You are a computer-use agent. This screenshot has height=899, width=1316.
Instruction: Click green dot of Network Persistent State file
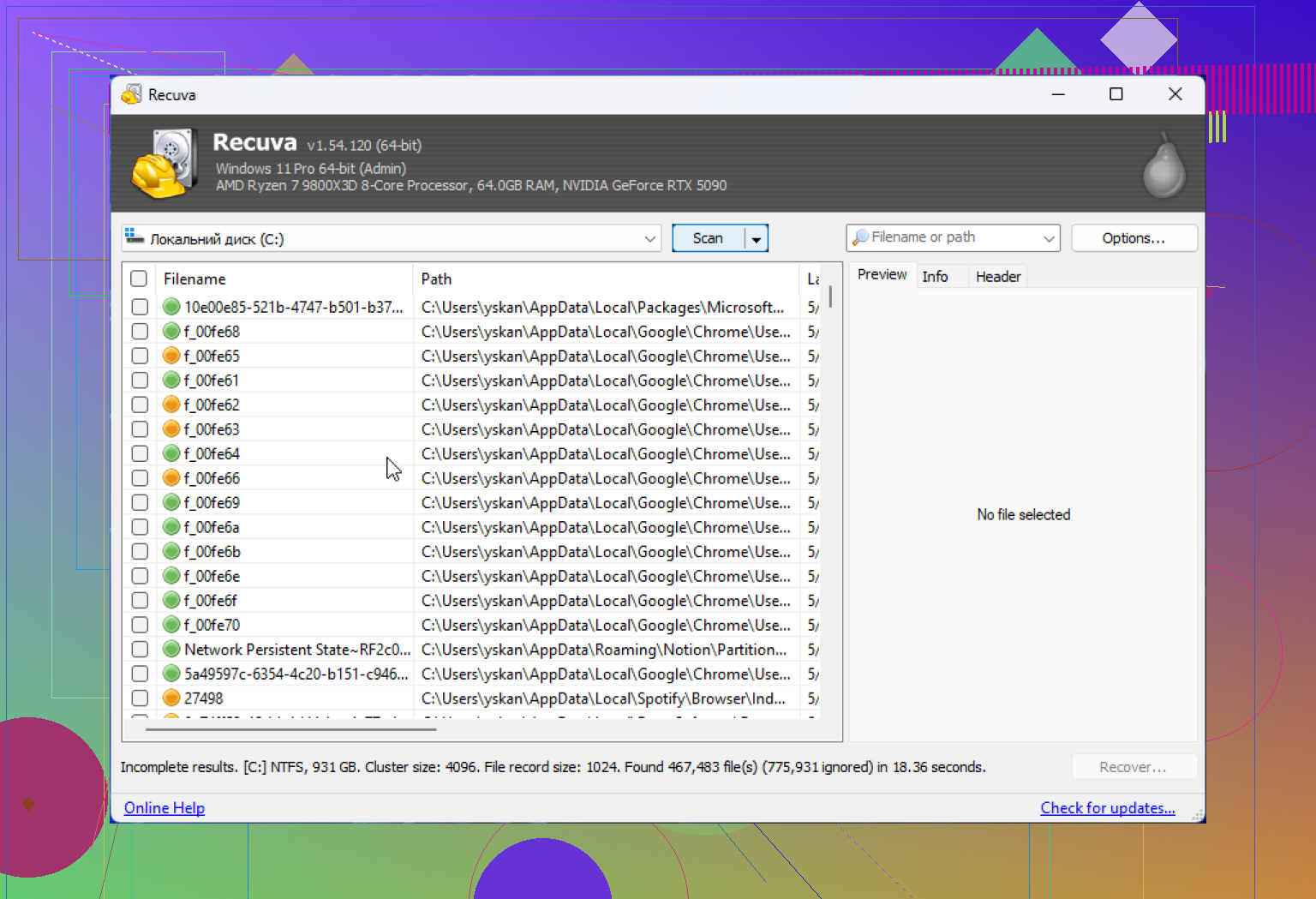tap(171, 649)
